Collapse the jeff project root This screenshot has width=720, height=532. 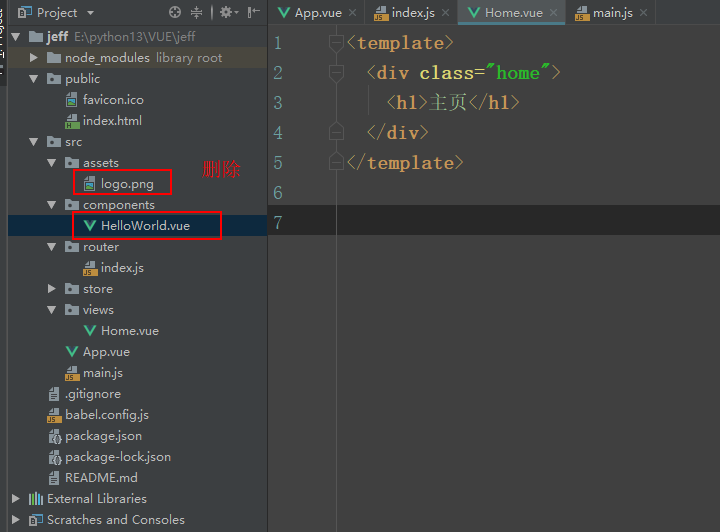16,37
